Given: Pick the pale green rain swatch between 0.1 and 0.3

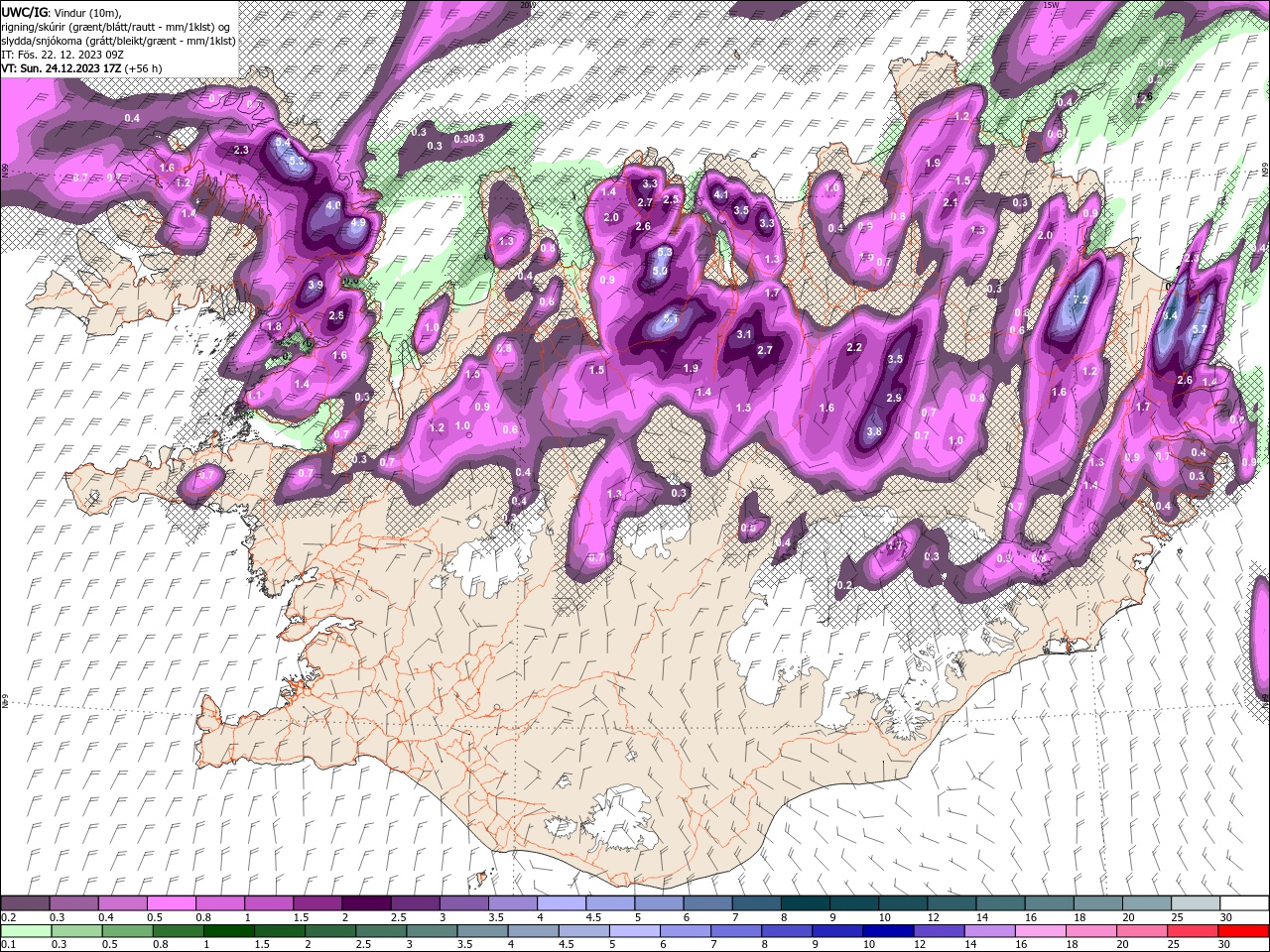Looking at the screenshot, I should click(x=25, y=931).
